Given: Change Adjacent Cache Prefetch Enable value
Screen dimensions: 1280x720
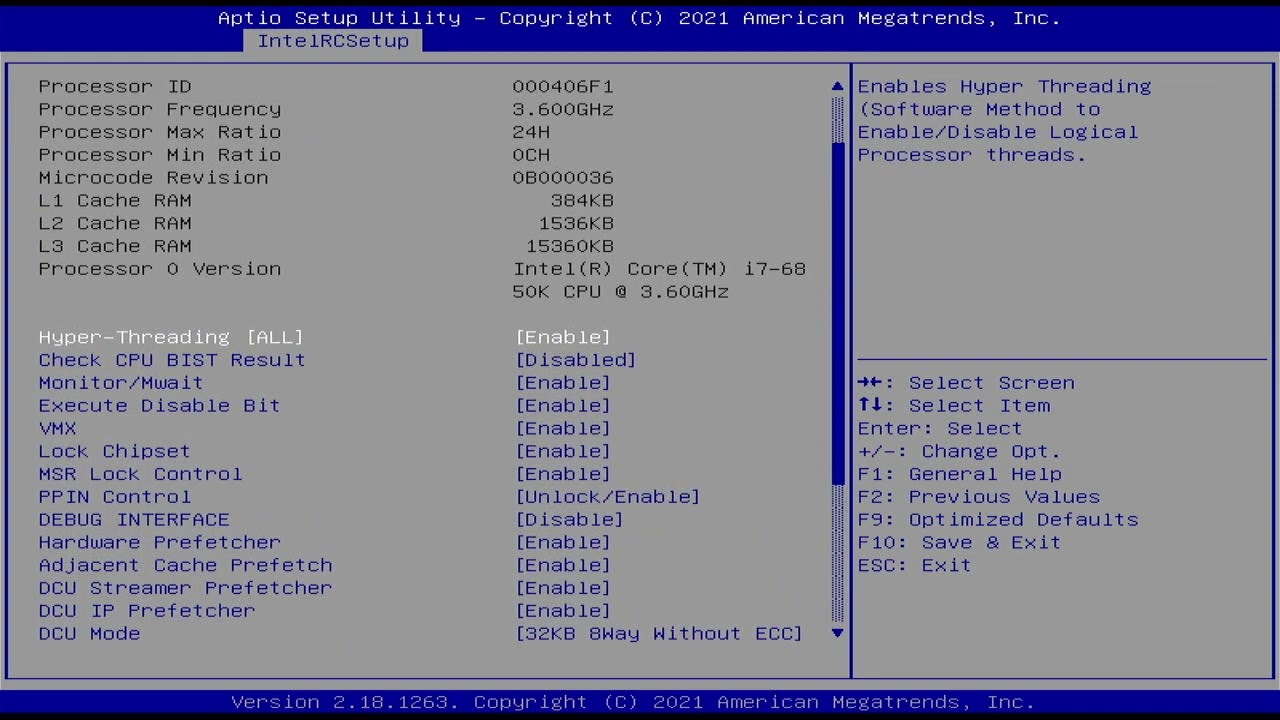Looking at the screenshot, I should 562,565.
